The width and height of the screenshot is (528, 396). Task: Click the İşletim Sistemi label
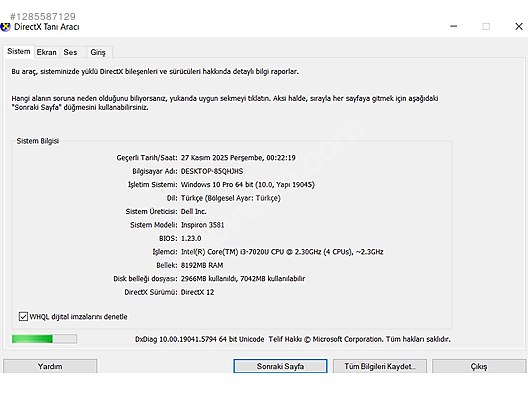tap(152, 185)
